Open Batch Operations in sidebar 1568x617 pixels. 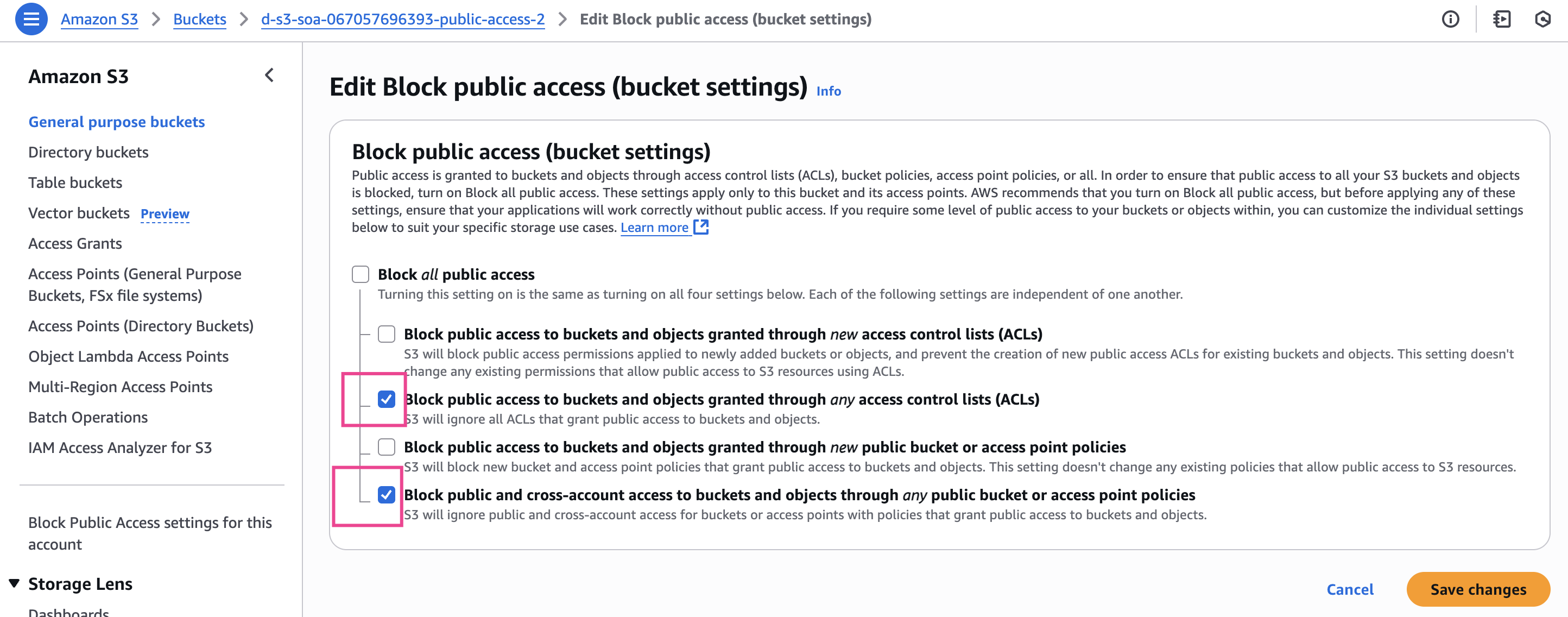coord(87,417)
